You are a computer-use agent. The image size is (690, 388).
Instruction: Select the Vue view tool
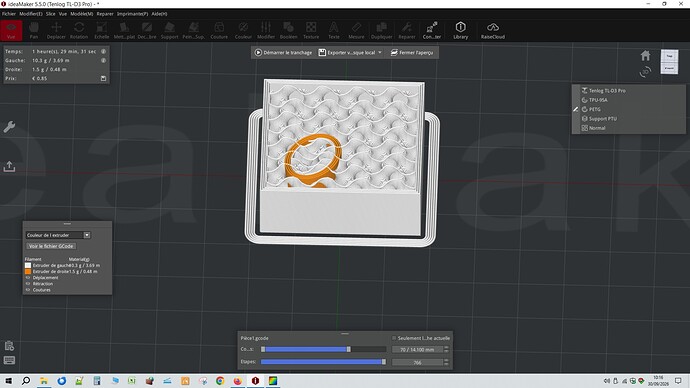(x=11, y=30)
